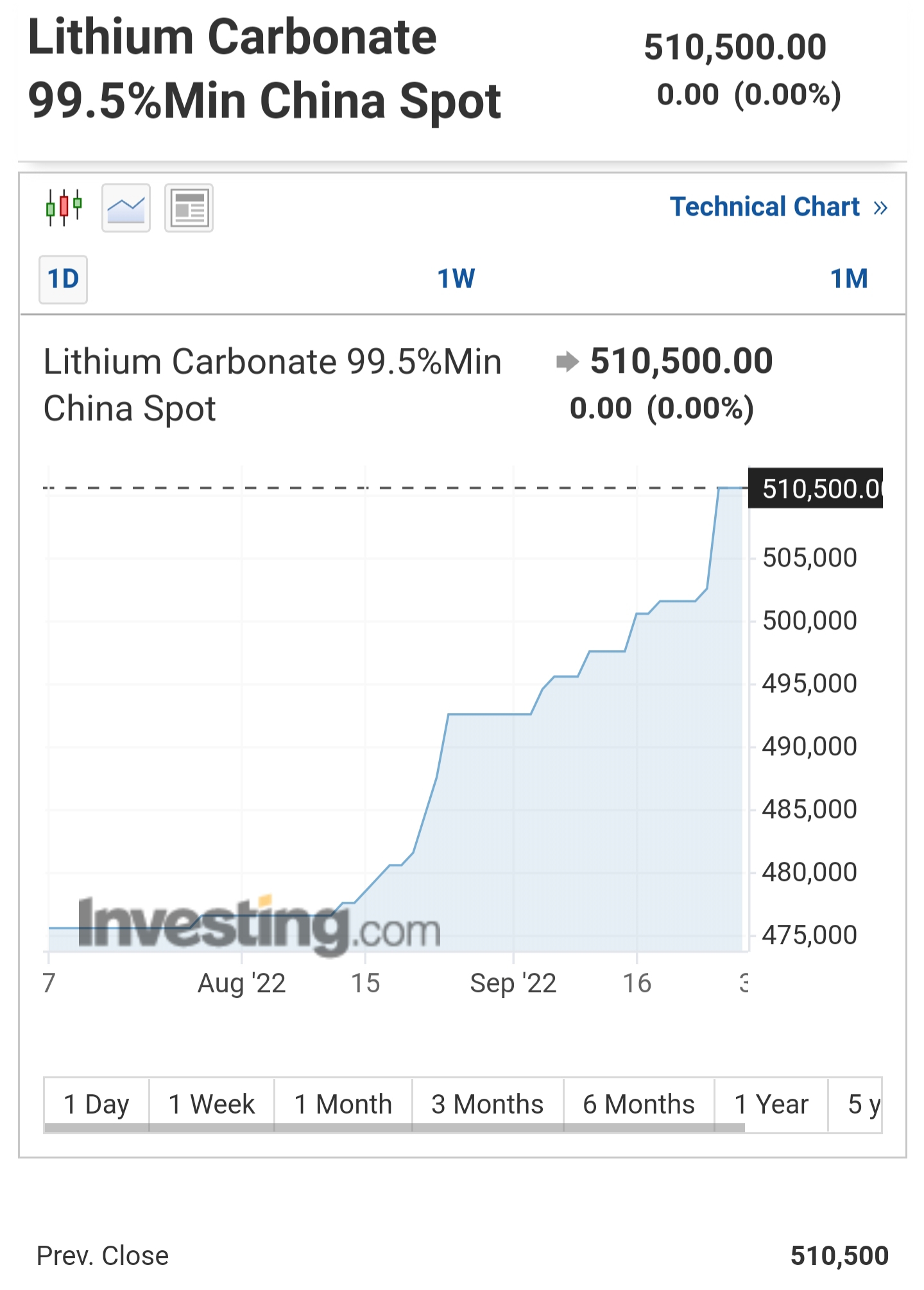Select the 1M interval

coord(849,279)
